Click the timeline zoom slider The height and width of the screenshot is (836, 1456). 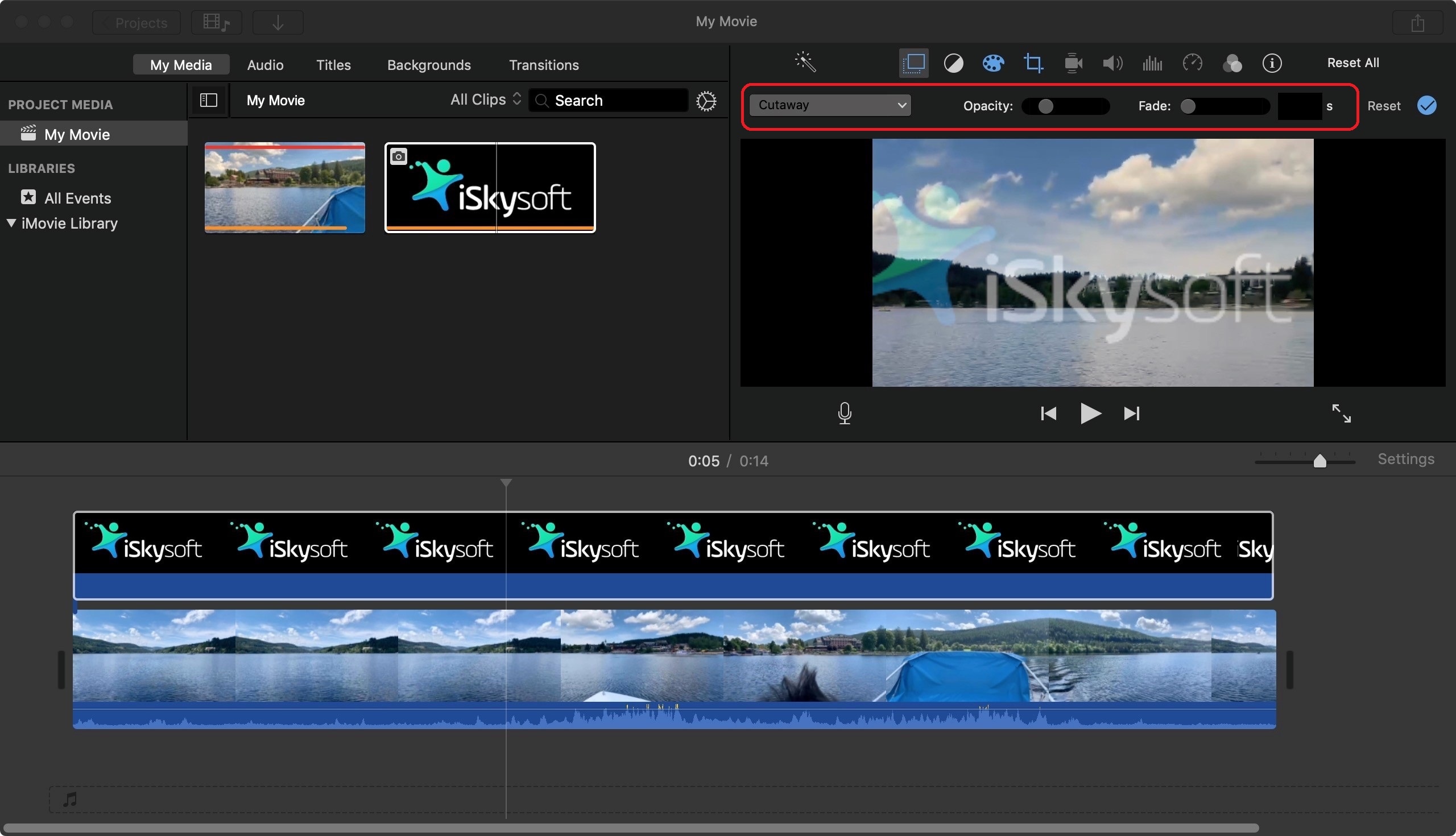[1305, 461]
